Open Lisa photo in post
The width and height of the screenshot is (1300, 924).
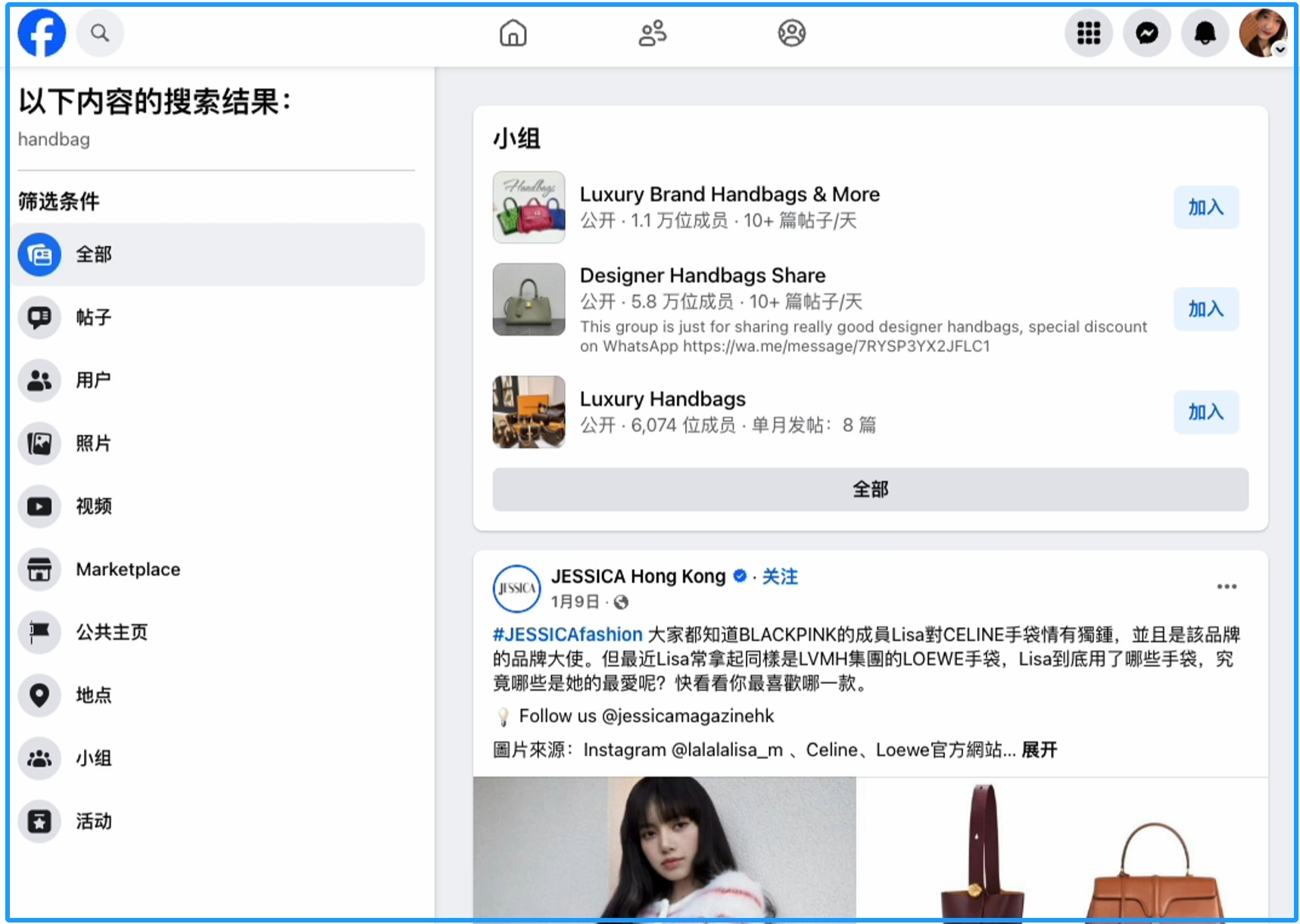coord(665,848)
